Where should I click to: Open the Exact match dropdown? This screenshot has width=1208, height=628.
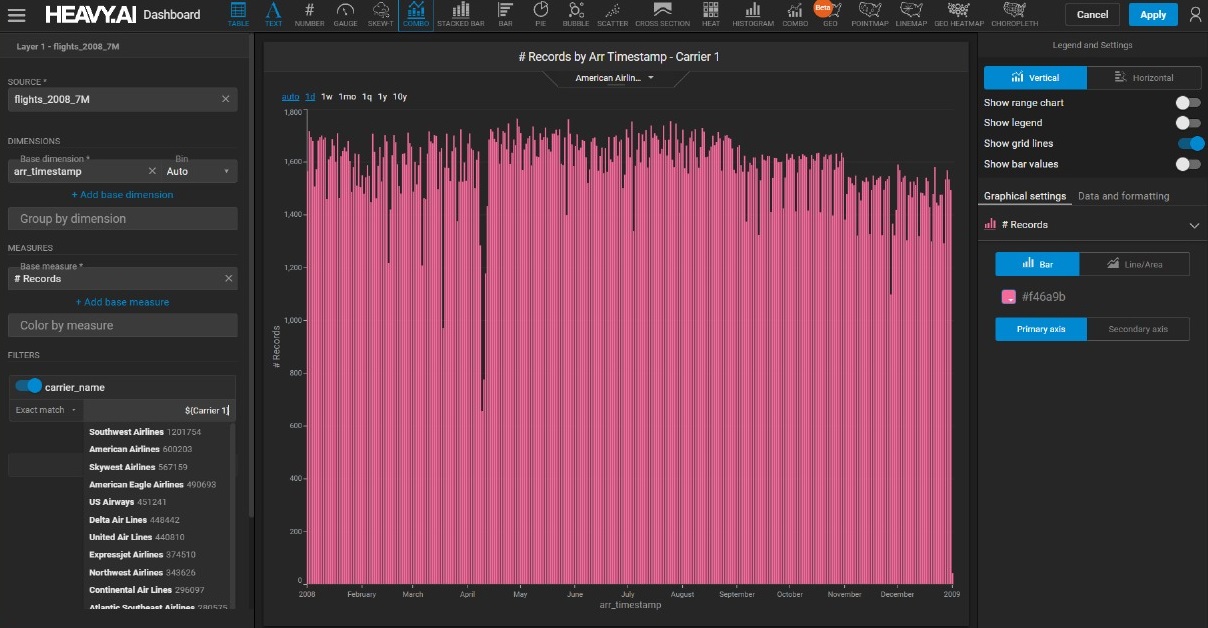point(45,410)
